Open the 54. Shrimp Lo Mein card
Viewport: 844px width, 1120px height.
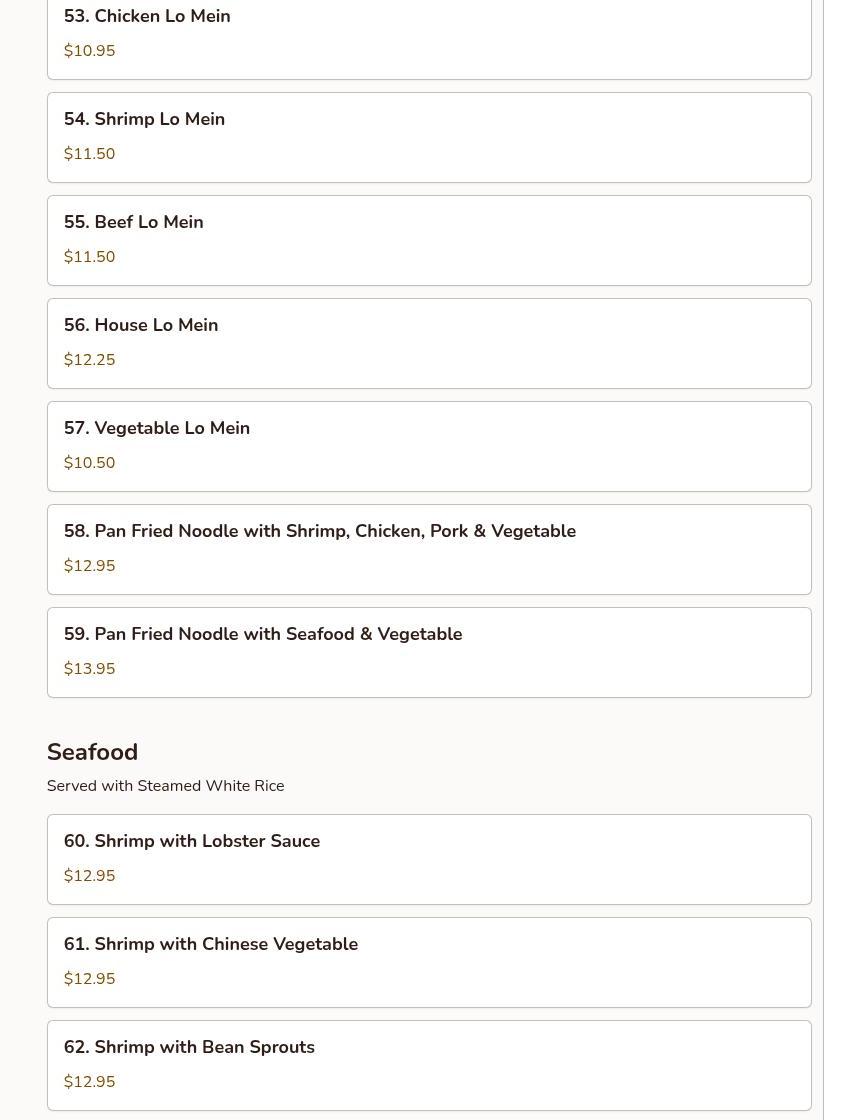429,137
